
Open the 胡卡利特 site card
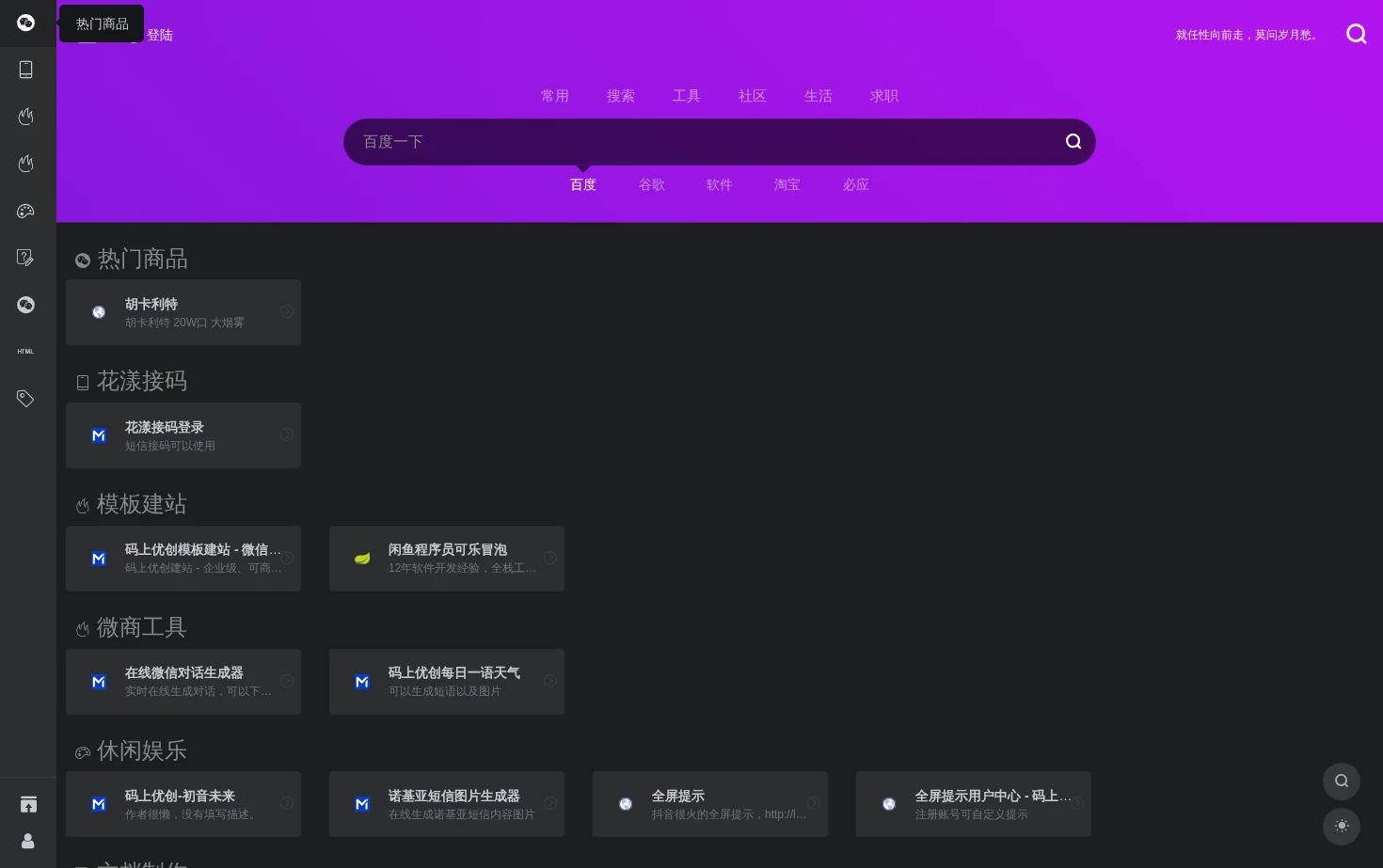[183, 312]
